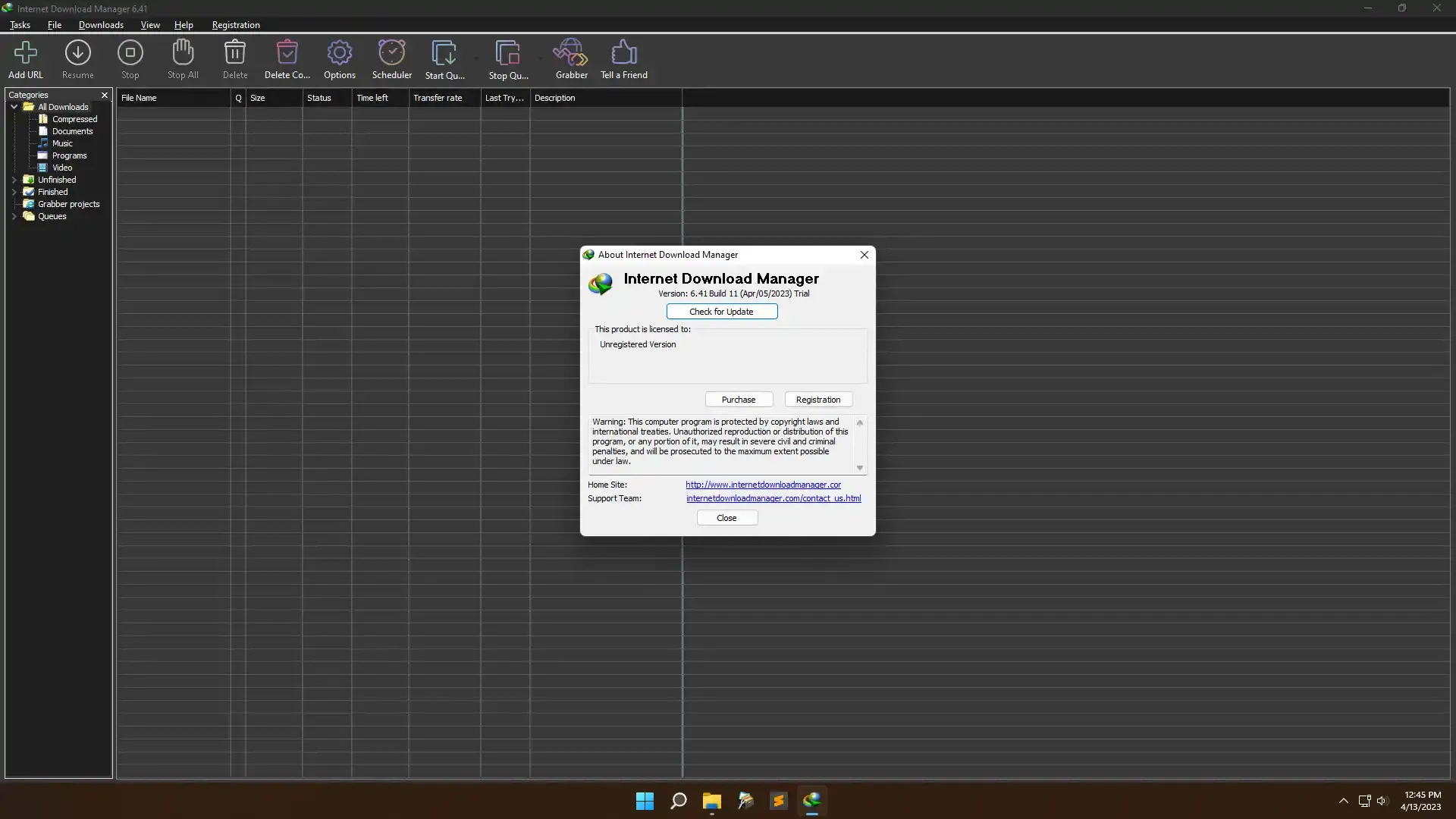The width and height of the screenshot is (1456, 819).
Task: Sort by Q column header
Action: coord(238,98)
